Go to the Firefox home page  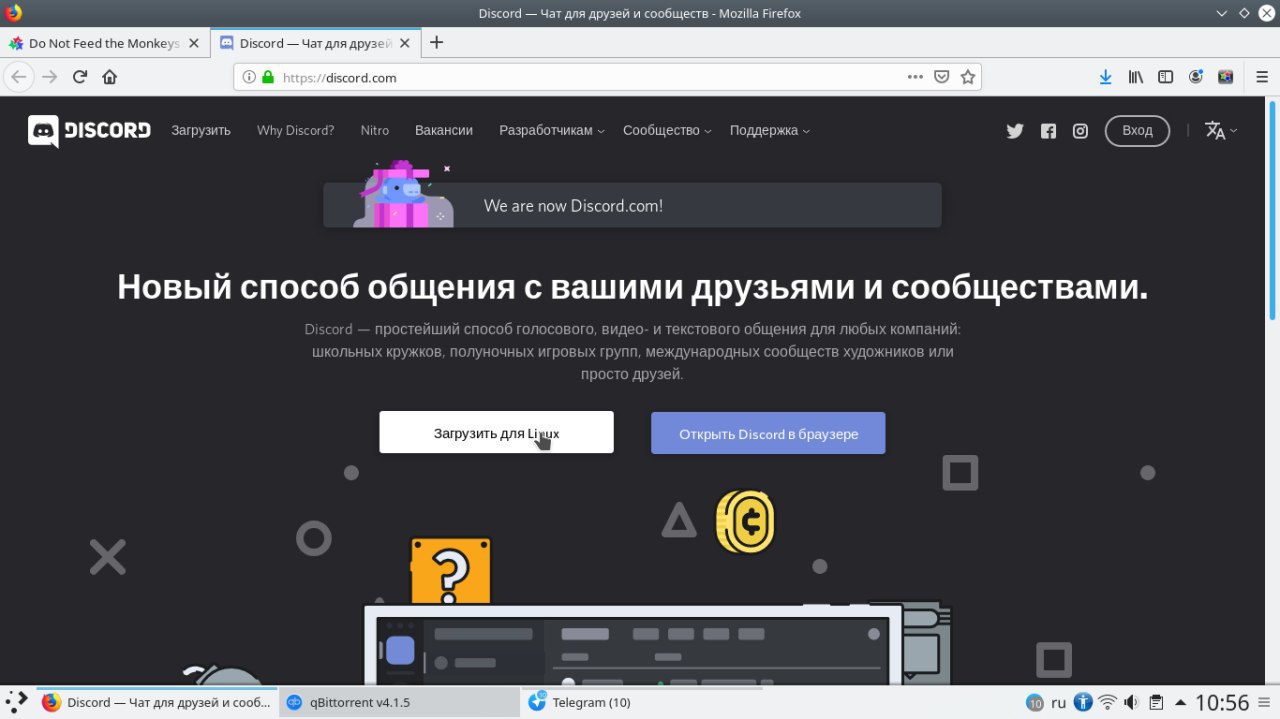pos(110,77)
